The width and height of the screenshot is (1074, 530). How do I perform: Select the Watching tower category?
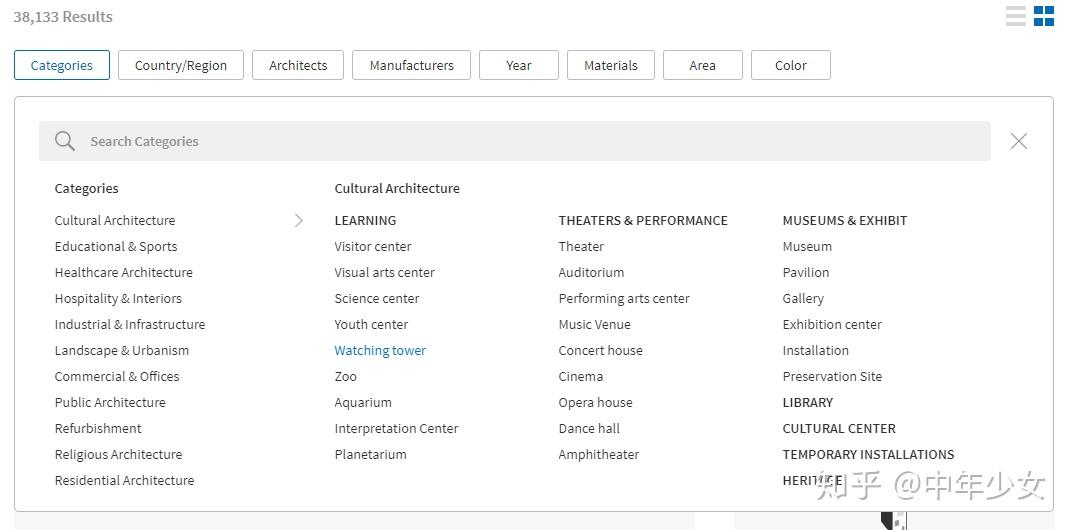(x=380, y=350)
